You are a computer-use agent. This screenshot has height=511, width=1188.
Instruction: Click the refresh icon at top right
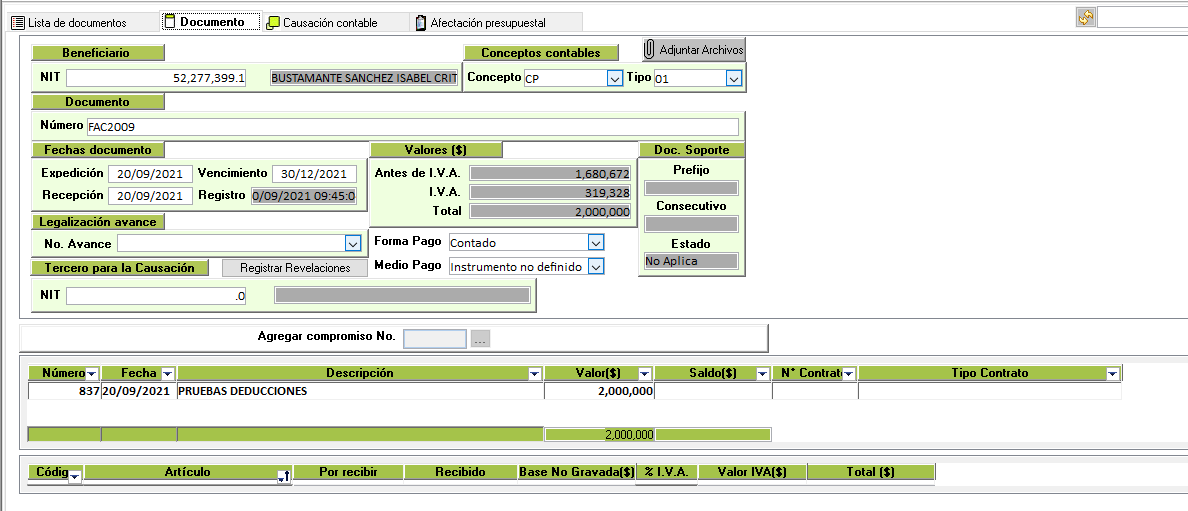point(1085,17)
